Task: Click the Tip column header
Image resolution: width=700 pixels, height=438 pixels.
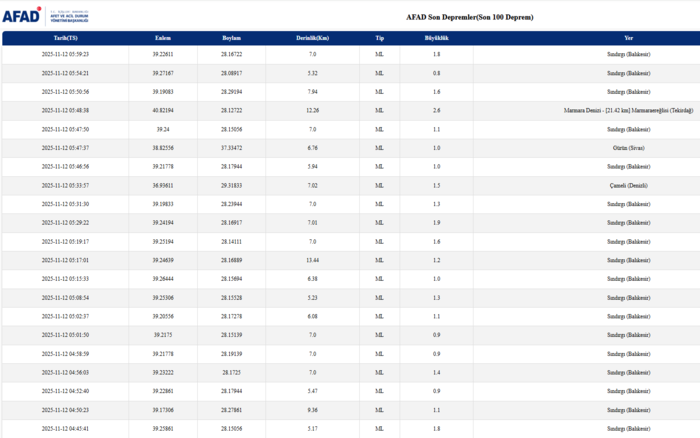Action: [x=379, y=38]
